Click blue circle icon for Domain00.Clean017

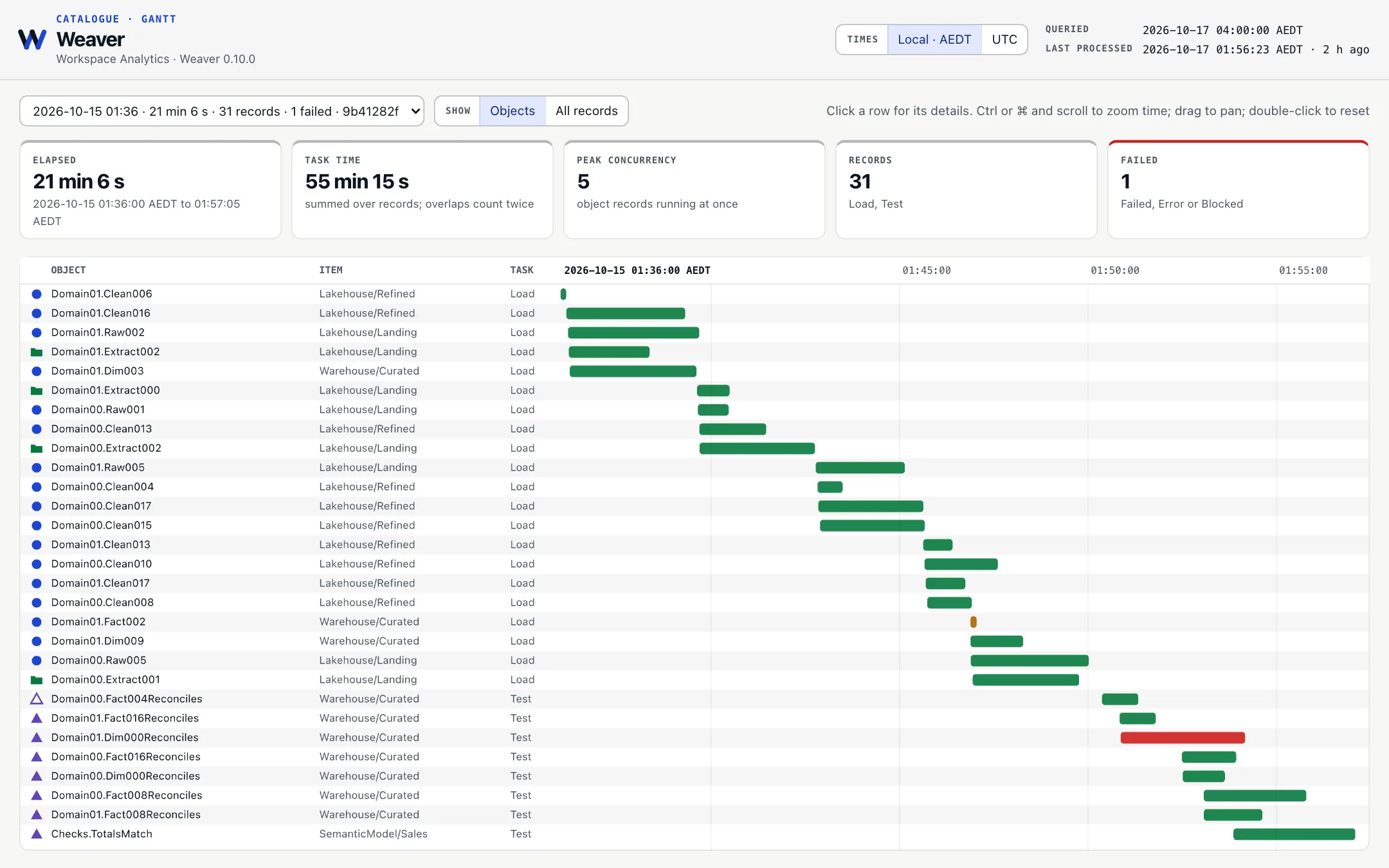click(37, 506)
